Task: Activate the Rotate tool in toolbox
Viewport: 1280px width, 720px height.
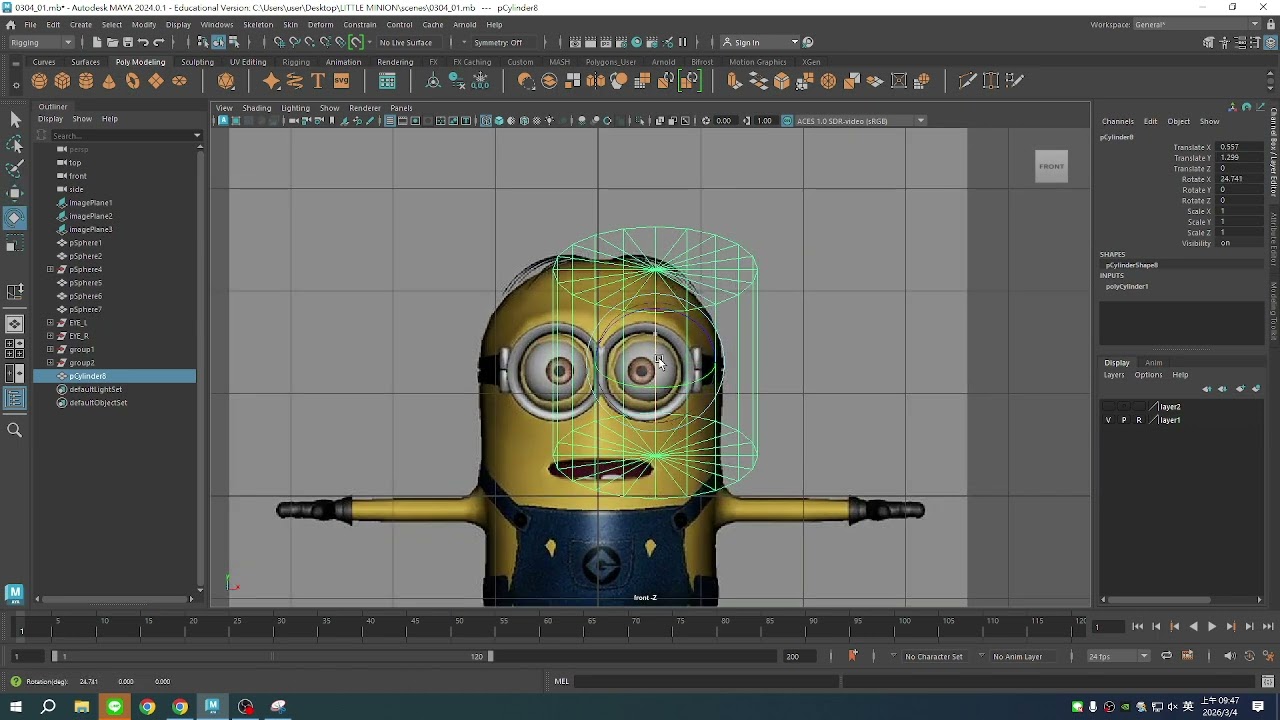Action: point(15,218)
